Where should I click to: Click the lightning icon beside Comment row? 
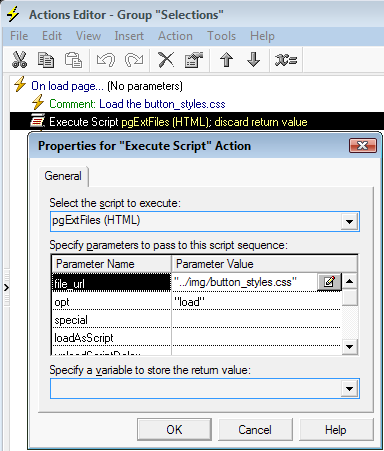[38, 102]
